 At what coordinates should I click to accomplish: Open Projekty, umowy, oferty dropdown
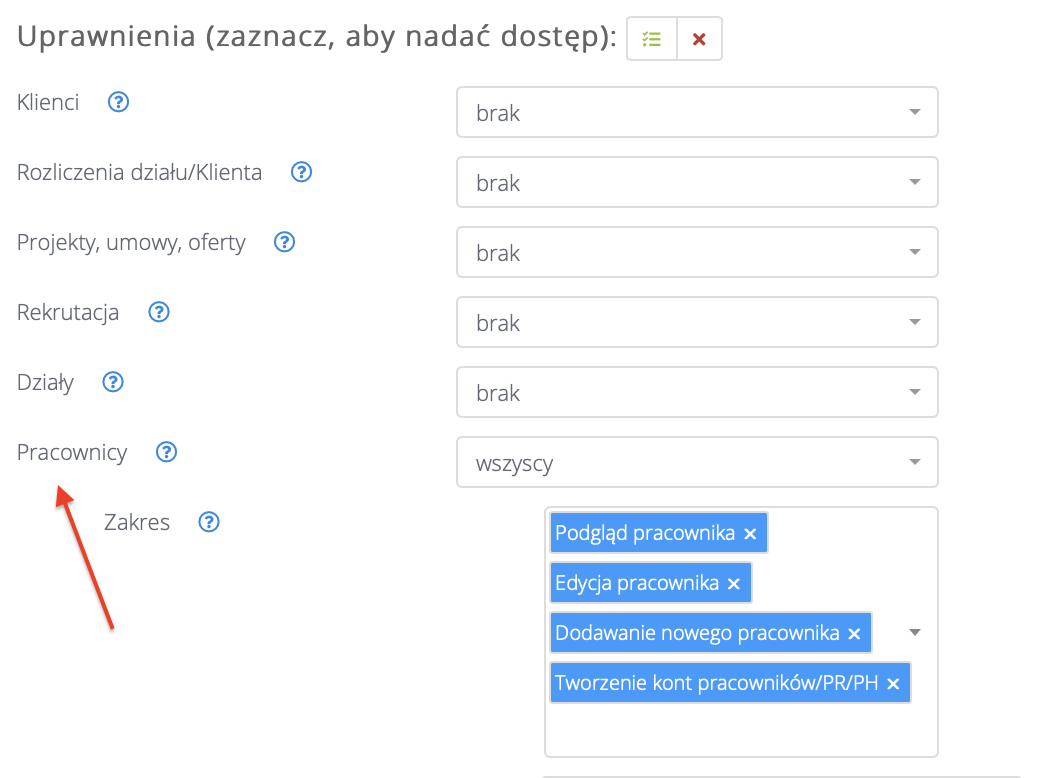click(697, 252)
